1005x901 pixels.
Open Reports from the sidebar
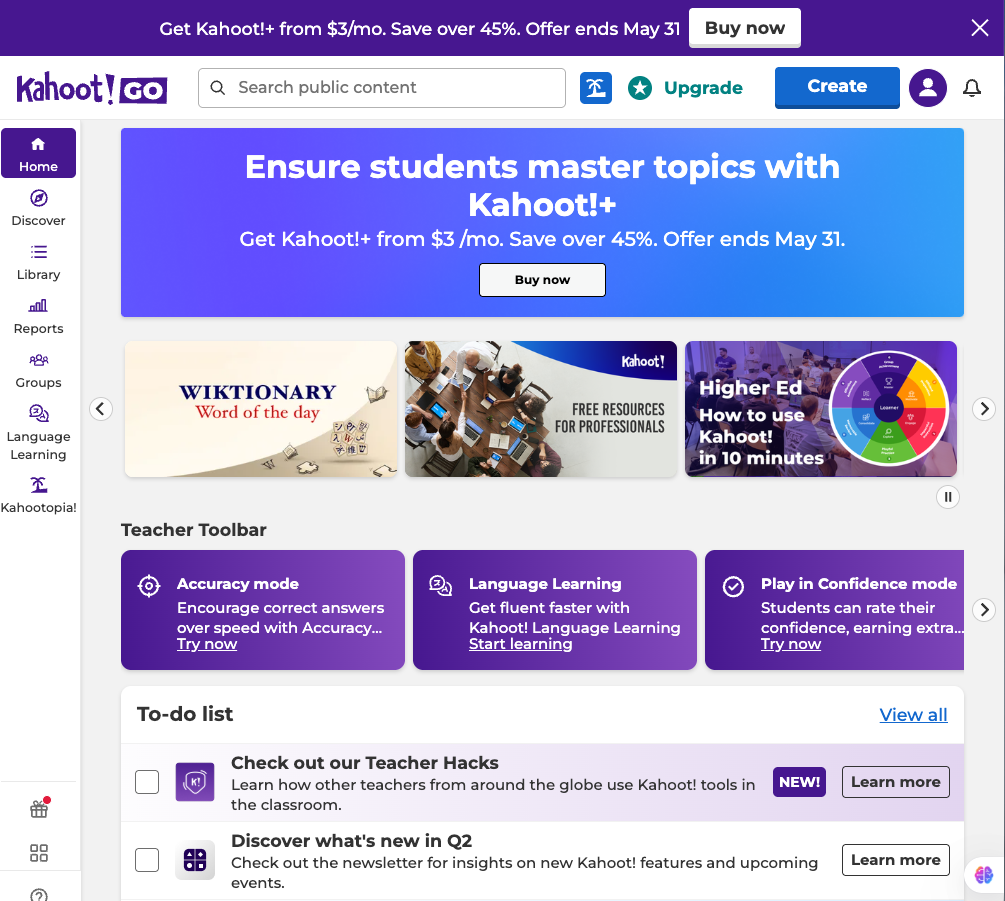click(x=38, y=316)
